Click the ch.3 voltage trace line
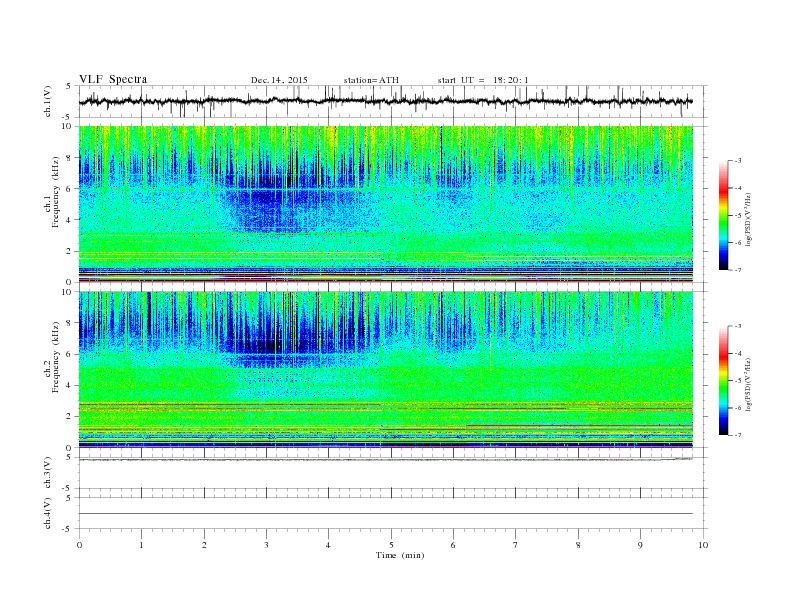 (385, 460)
